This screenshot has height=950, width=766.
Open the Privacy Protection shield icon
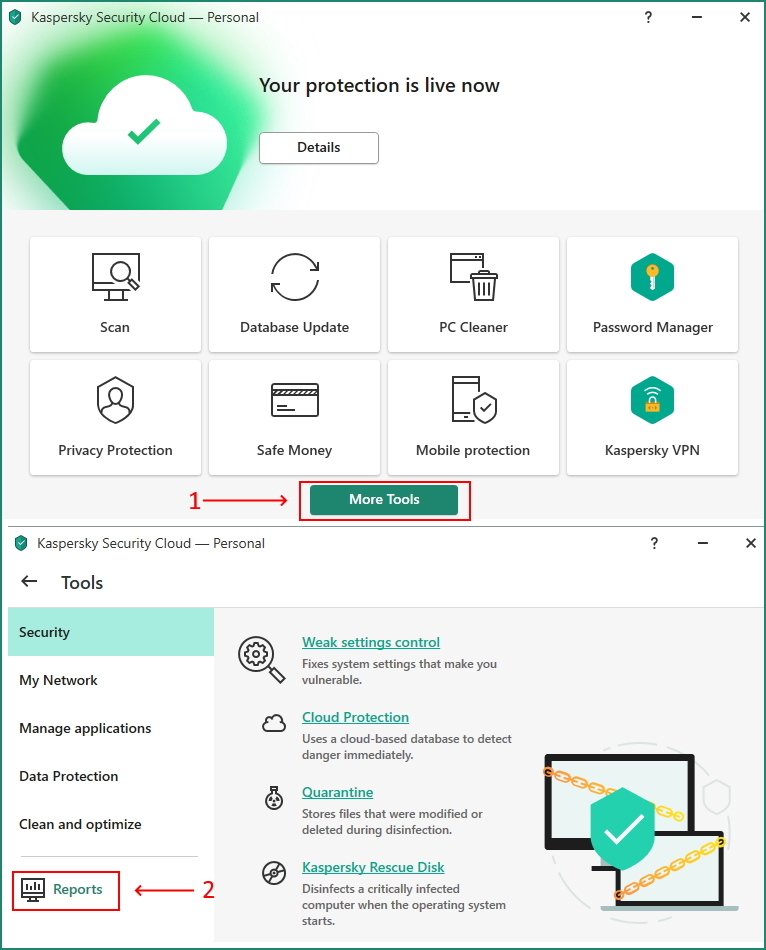click(x=115, y=400)
